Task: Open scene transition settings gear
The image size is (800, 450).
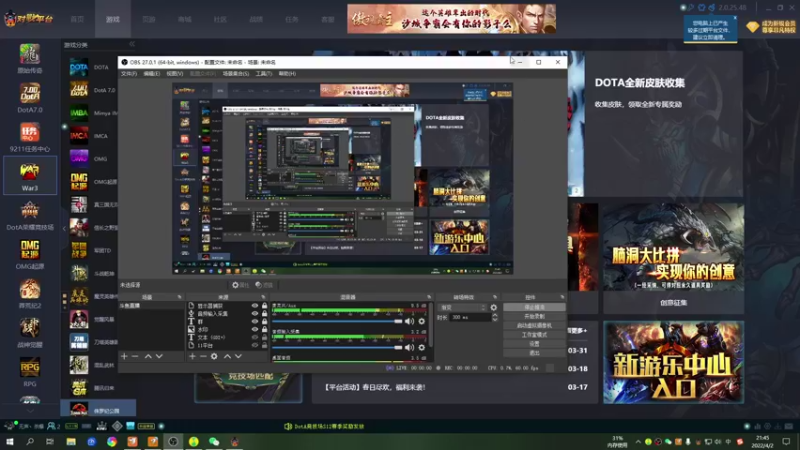Action: (493, 308)
